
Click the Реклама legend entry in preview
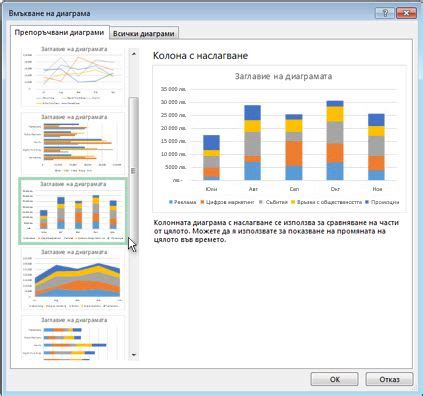183,202
